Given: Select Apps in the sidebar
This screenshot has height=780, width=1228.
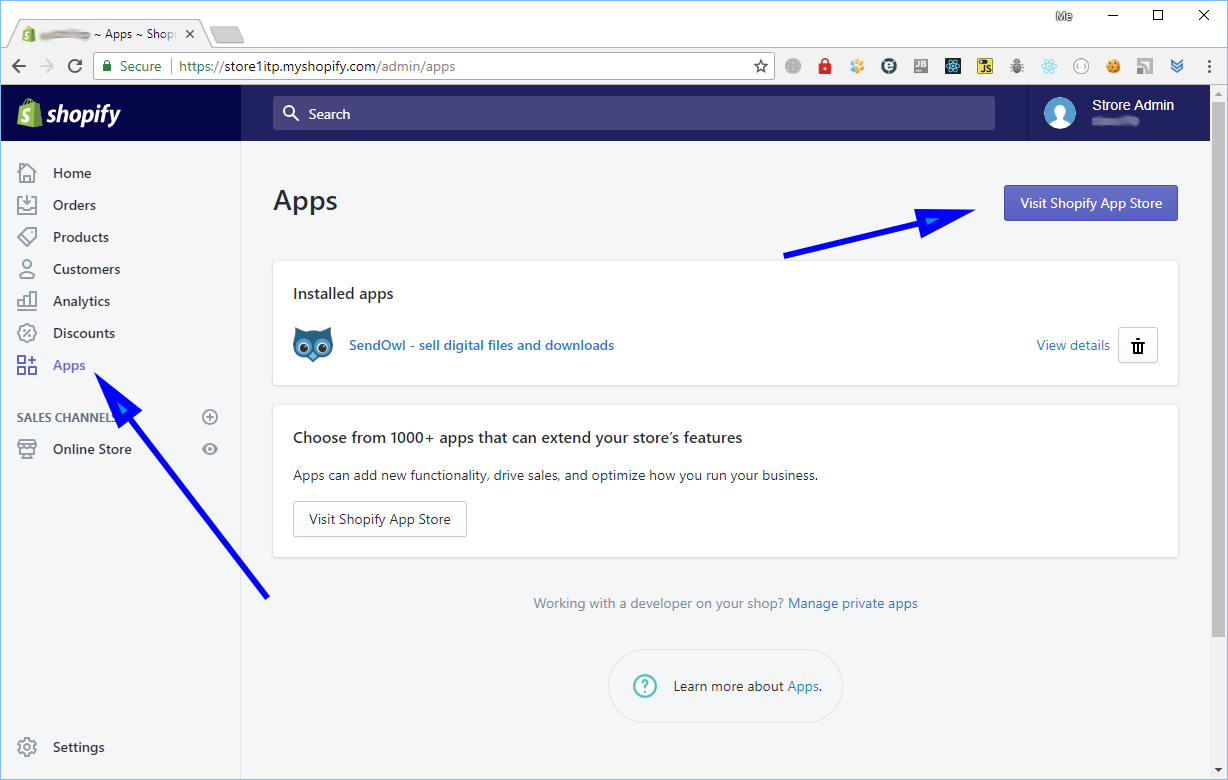Looking at the screenshot, I should [69, 365].
